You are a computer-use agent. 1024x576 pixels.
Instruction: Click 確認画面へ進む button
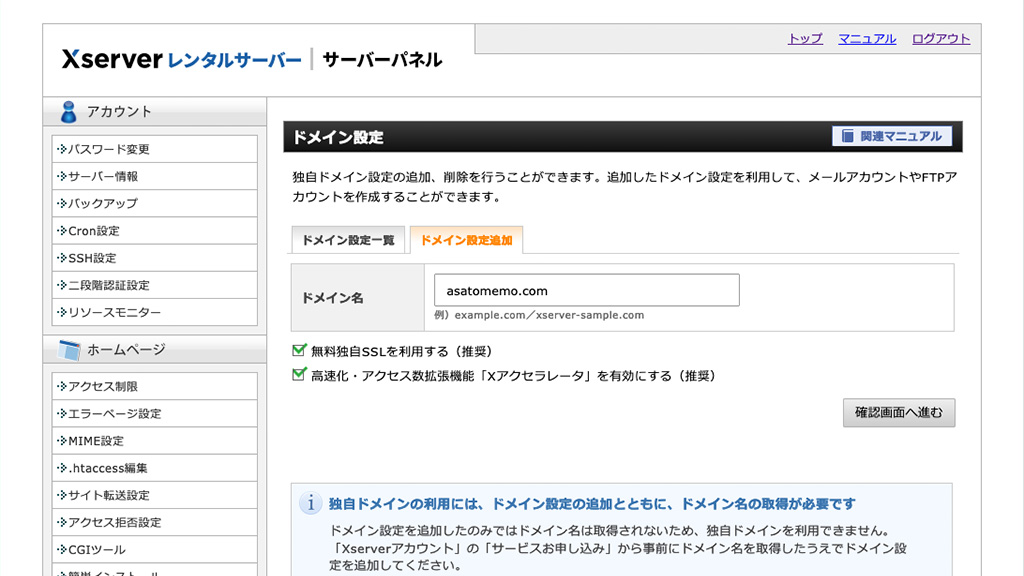point(899,413)
